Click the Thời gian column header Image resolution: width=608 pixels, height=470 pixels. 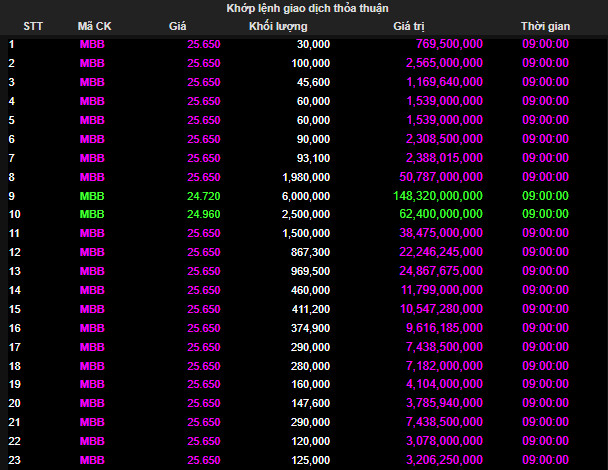coord(545,26)
